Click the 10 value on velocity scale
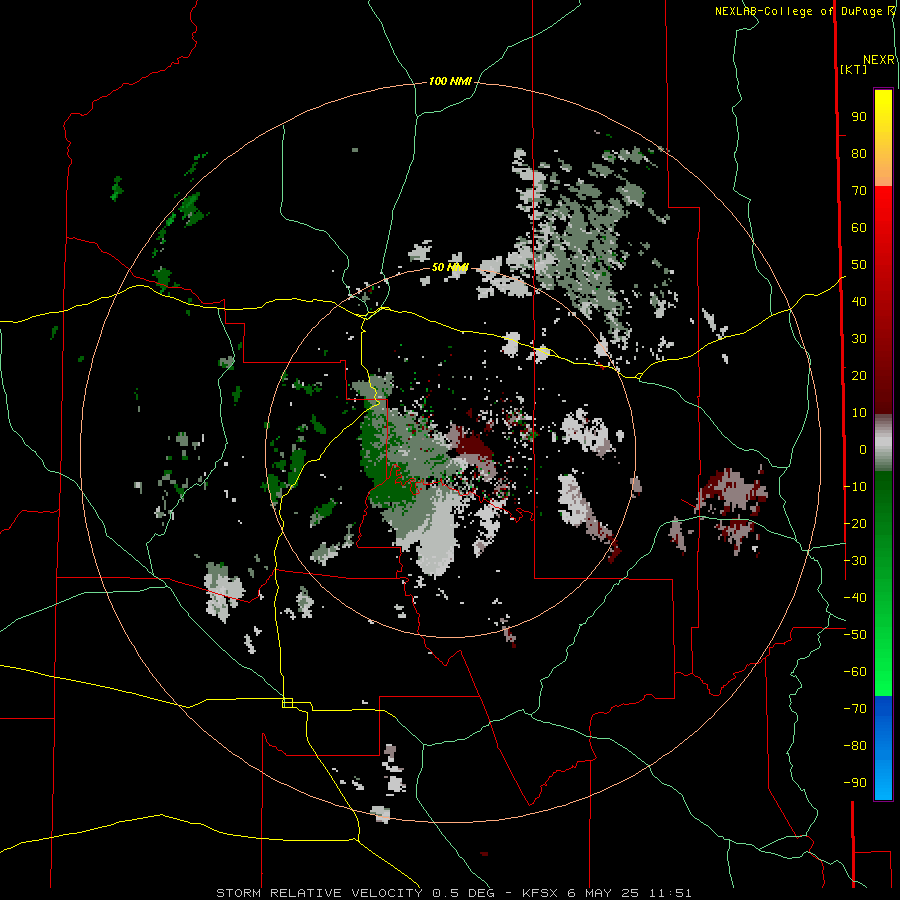Image resolution: width=900 pixels, height=900 pixels. click(x=859, y=413)
